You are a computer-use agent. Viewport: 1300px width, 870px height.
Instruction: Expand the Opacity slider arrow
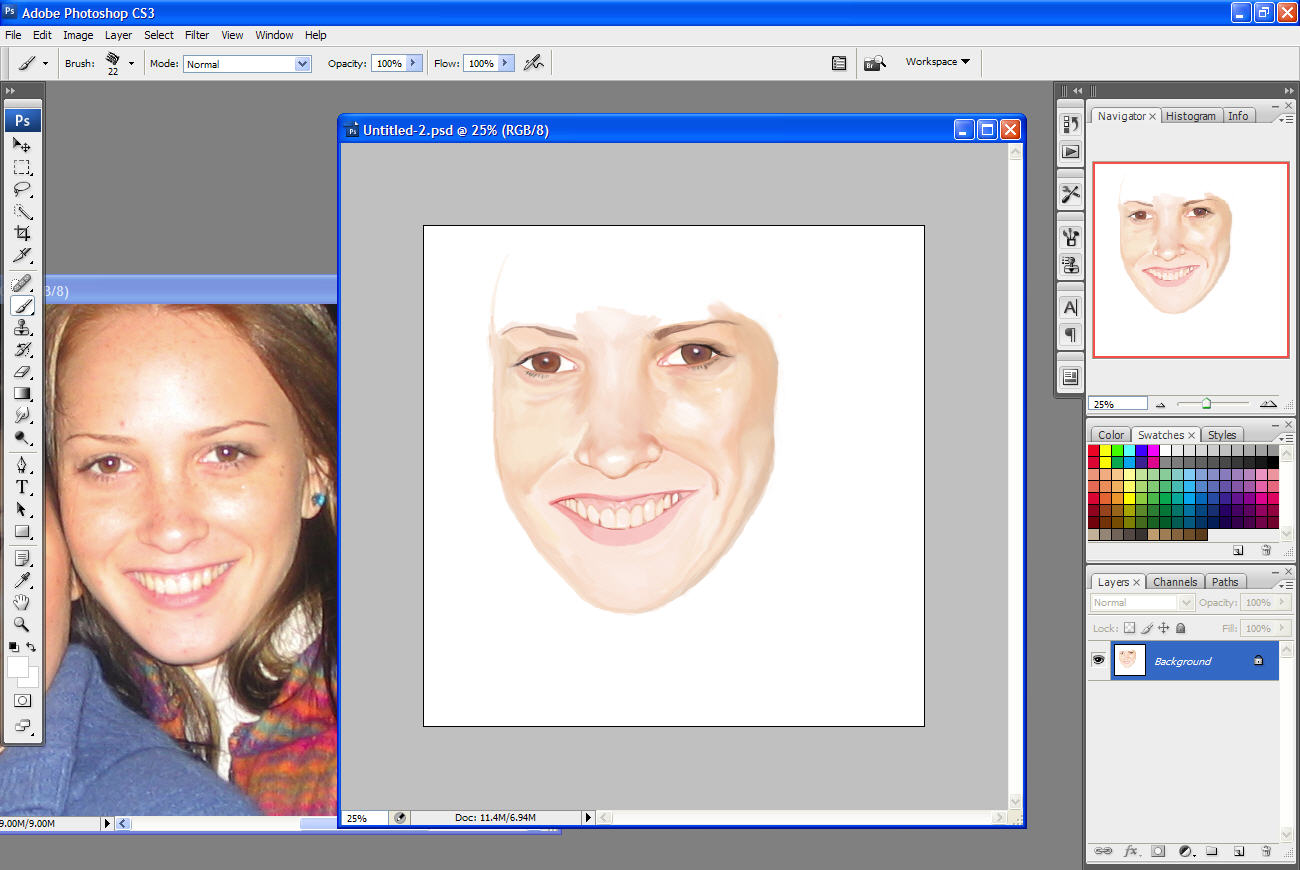412,63
